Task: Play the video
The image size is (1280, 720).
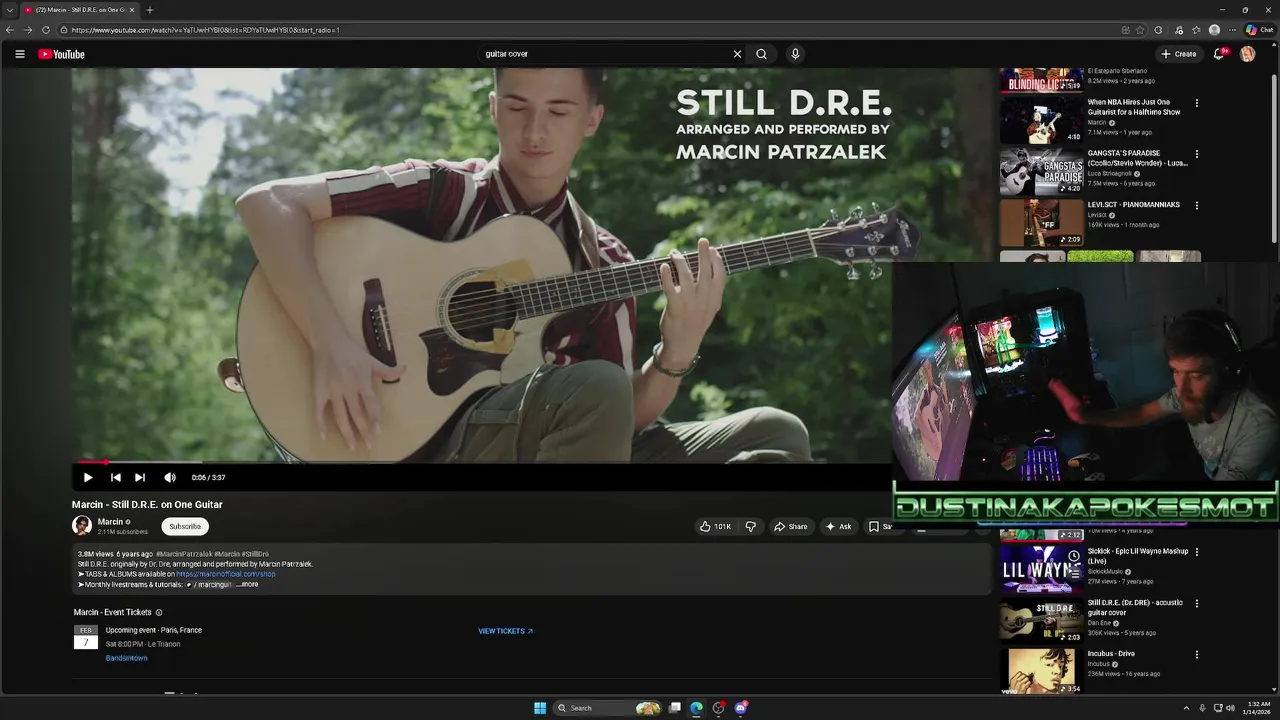Action: tap(88, 477)
